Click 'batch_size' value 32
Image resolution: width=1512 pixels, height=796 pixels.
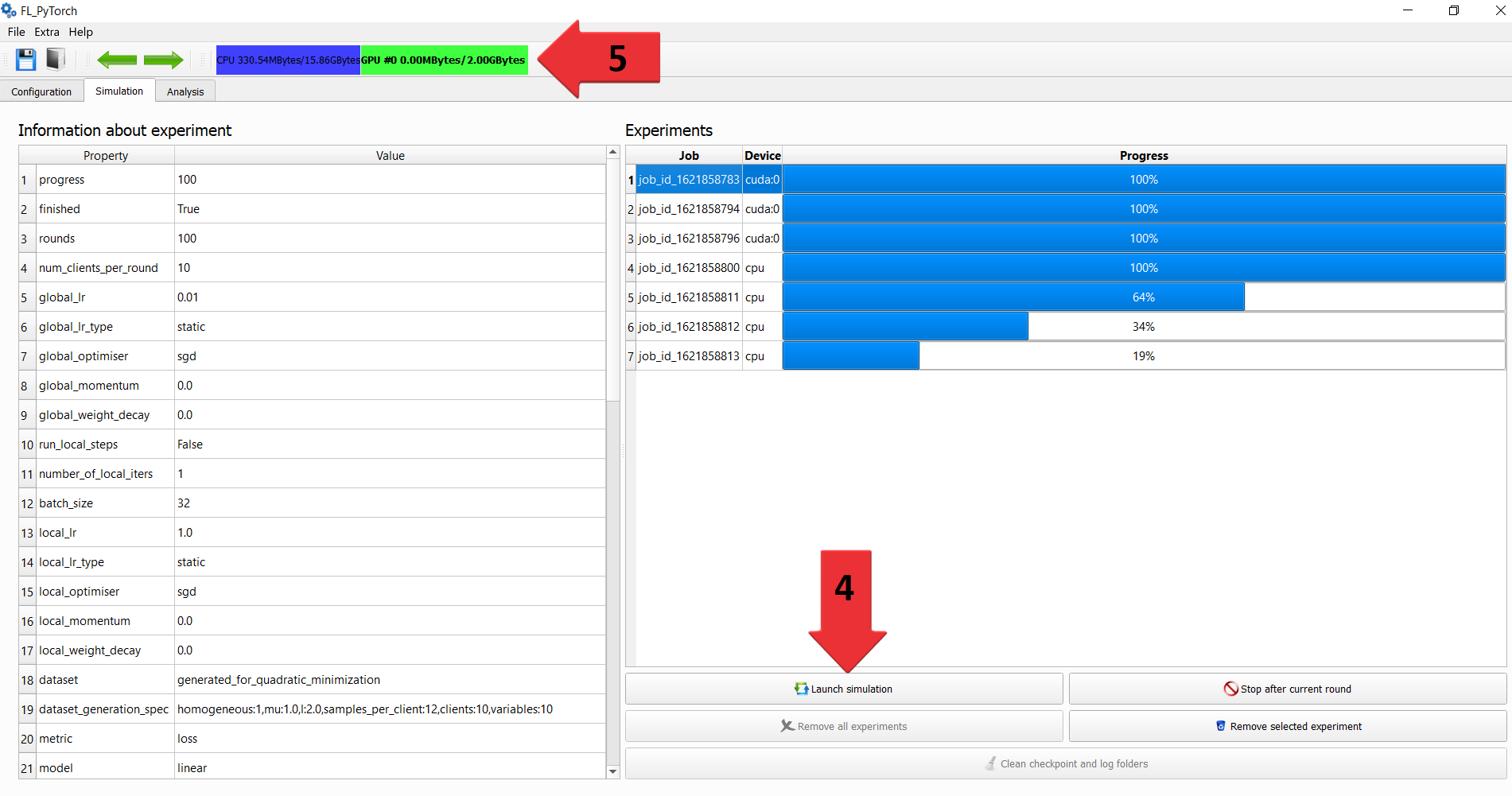391,503
